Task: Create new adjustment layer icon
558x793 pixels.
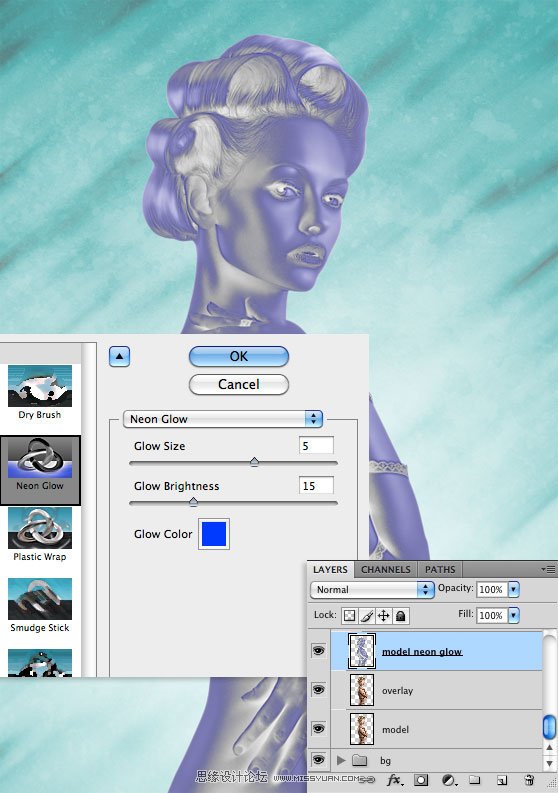Action: click(448, 780)
